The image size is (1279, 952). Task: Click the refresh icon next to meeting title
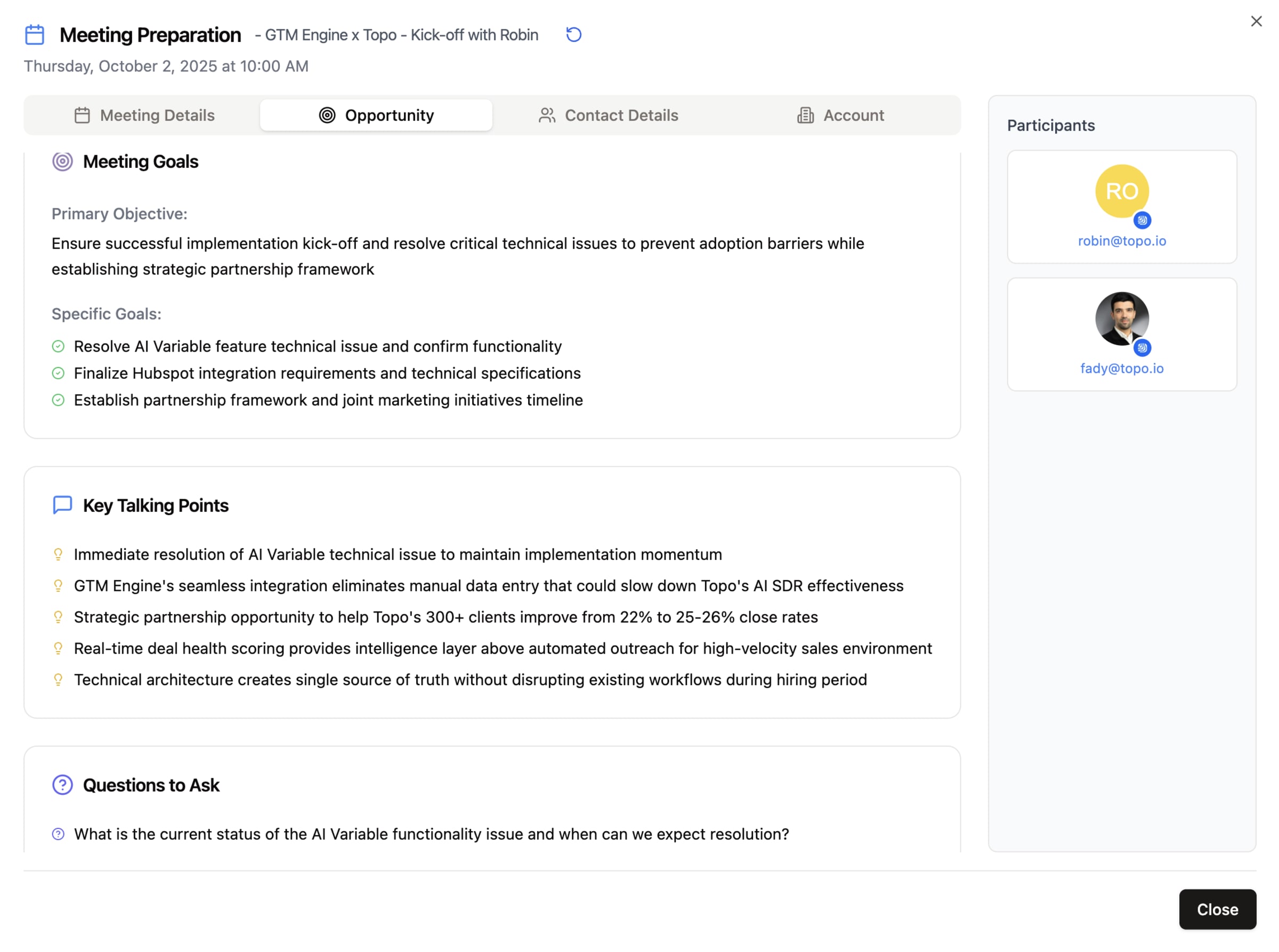[573, 35]
